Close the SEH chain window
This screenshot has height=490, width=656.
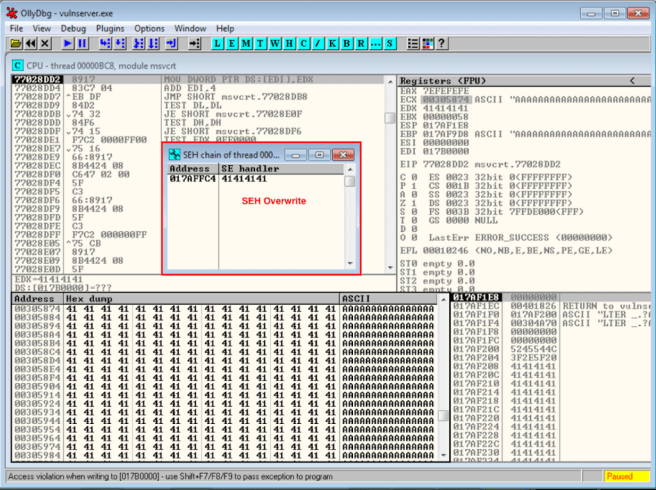point(343,155)
